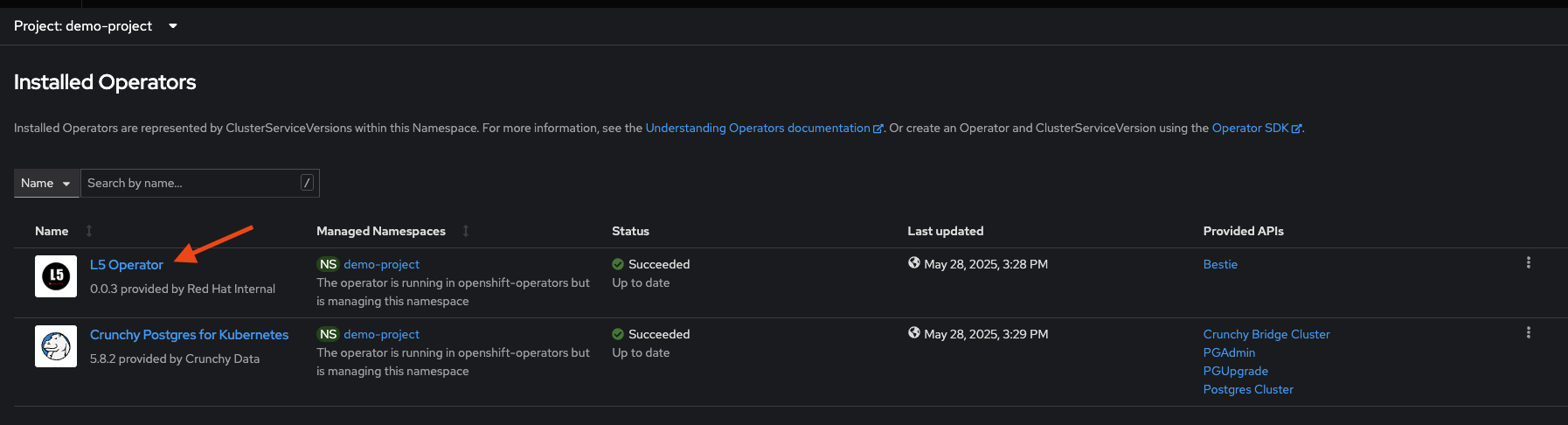
Task: Sort by Name column arrows
Action: (89, 231)
